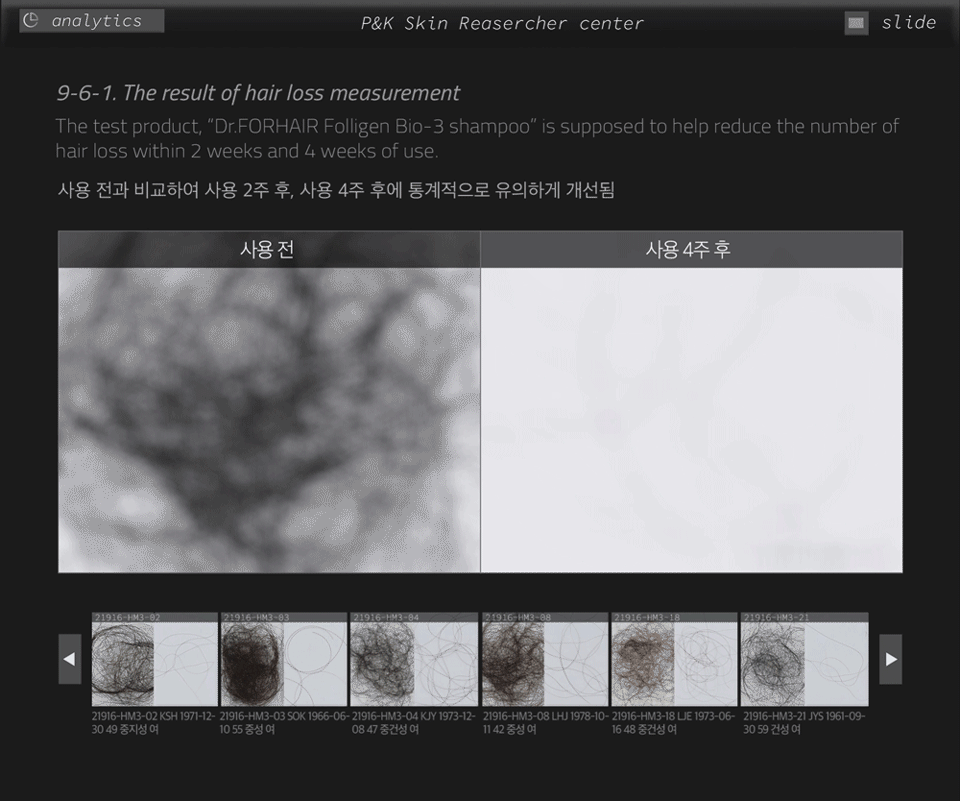The height and width of the screenshot is (801, 960).
Task: Click the P&K Skin Reasercher center title
Action: coord(502,23)
